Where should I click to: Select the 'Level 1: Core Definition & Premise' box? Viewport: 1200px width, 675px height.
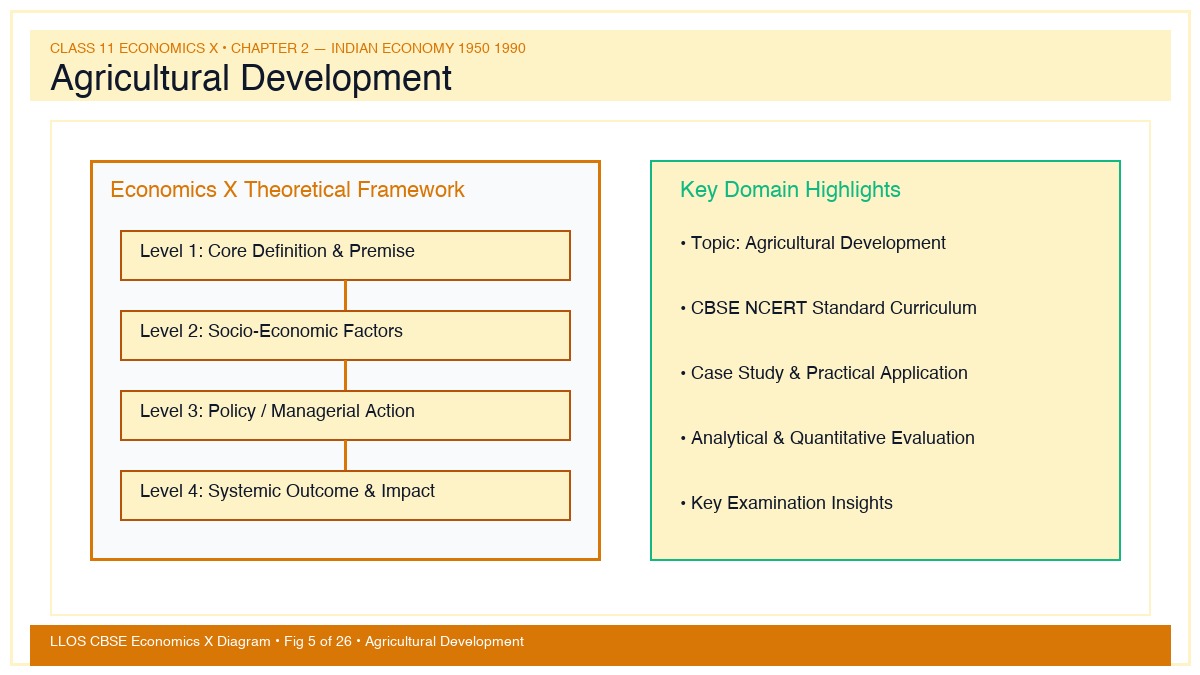click(x=345, y=255)
